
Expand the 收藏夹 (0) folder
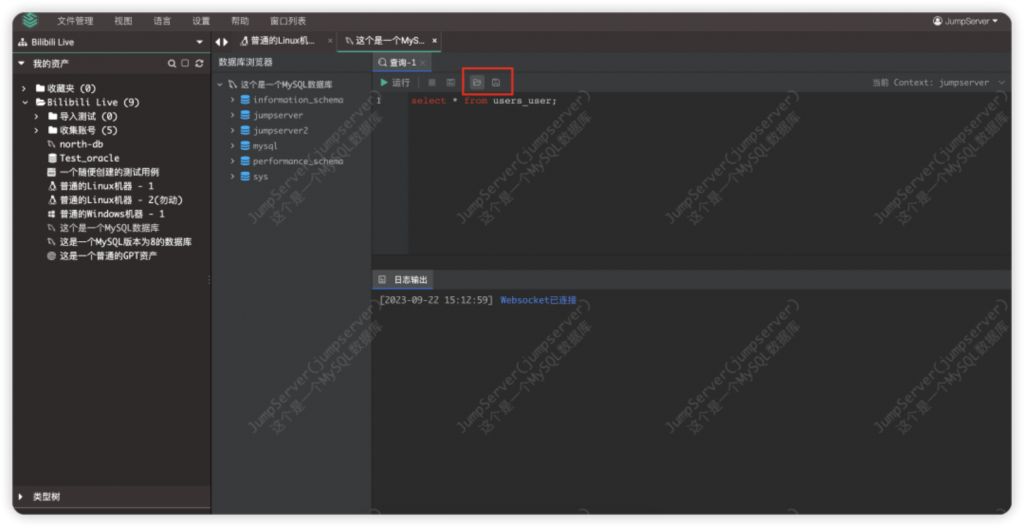24,88
